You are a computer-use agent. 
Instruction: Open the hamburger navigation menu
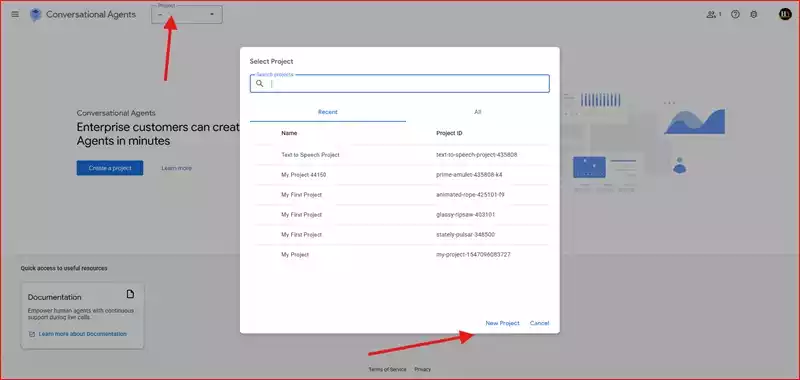[15, 14]
